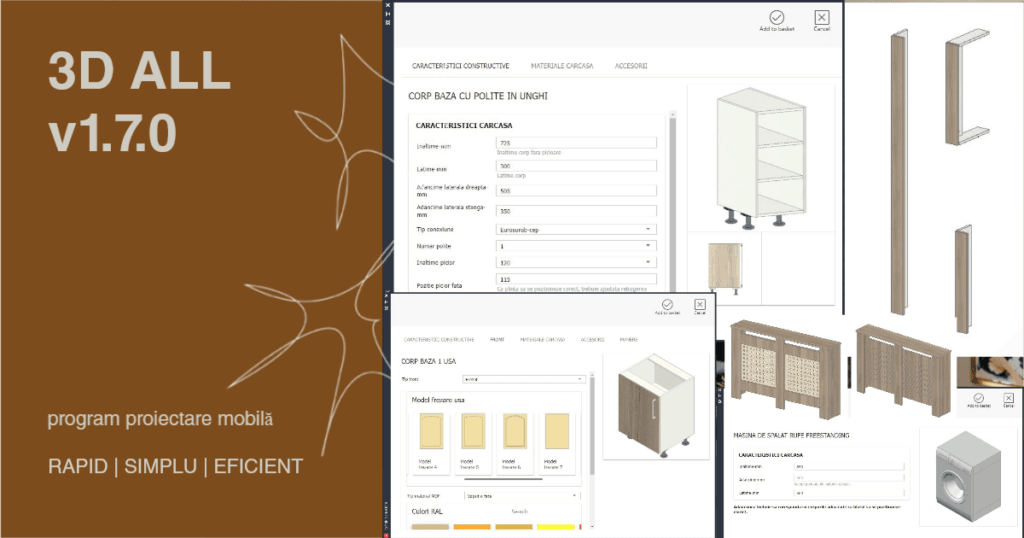
Task: Click the last field in washing machine Caracteristici Carcasa
Action: pyautogui.click(x=849, y=493)
